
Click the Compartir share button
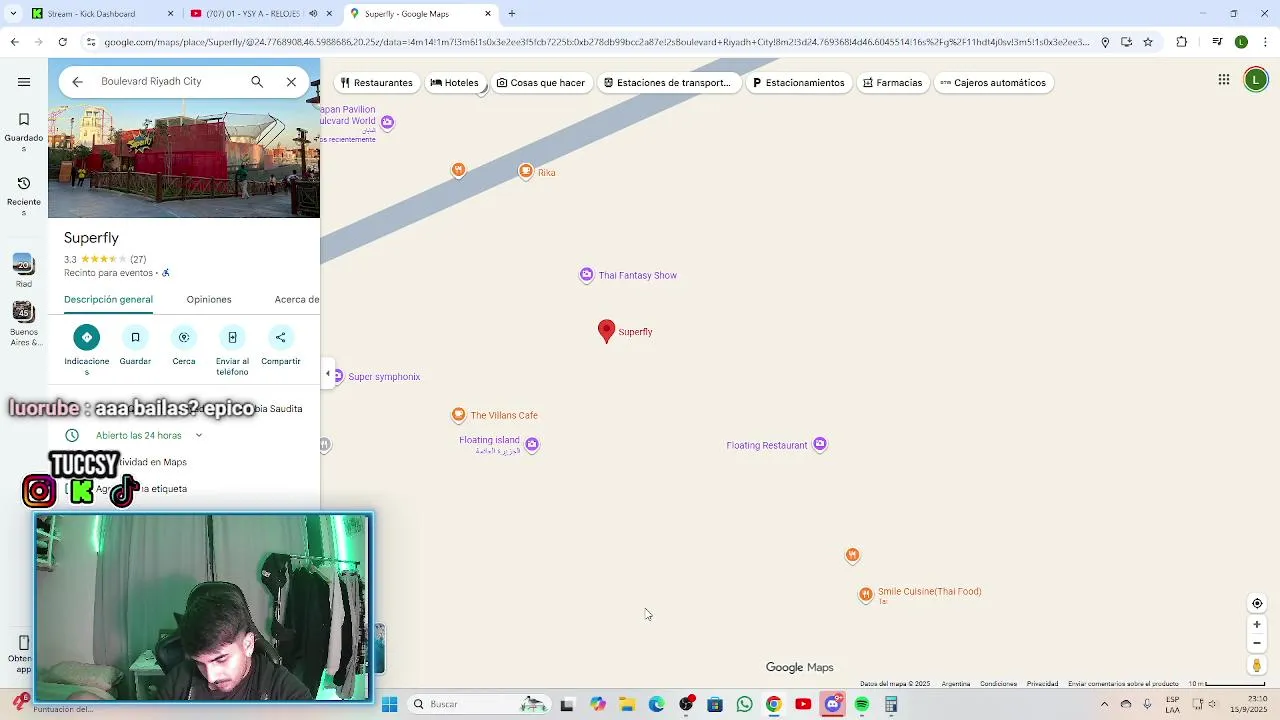point(281,345)
